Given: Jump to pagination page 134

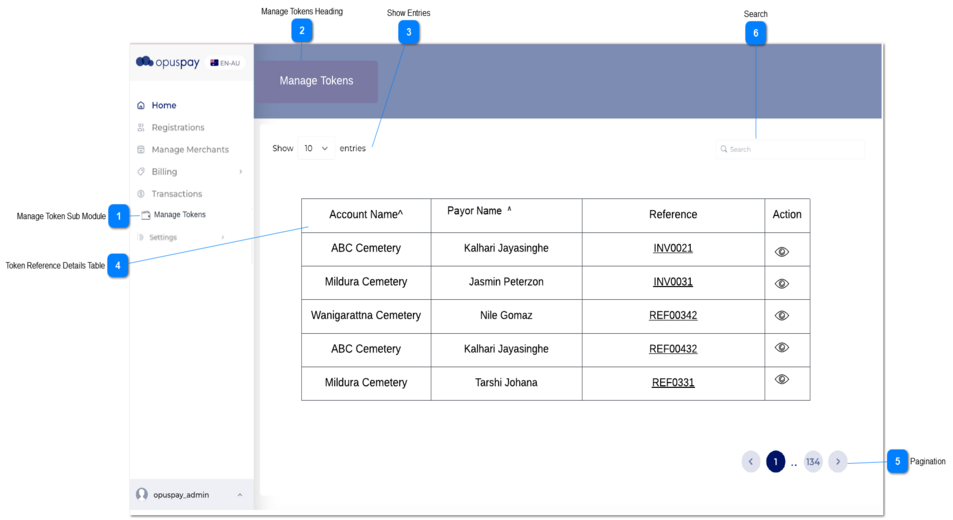Looking at the screenshot, I should 813,462.
